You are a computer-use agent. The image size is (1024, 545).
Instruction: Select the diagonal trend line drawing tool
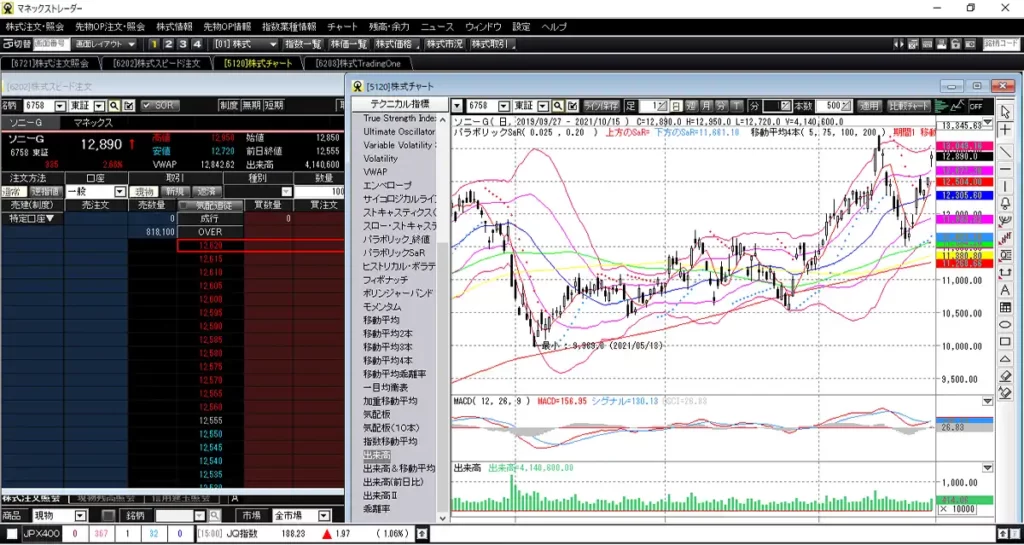click(x=1005, y=151)
